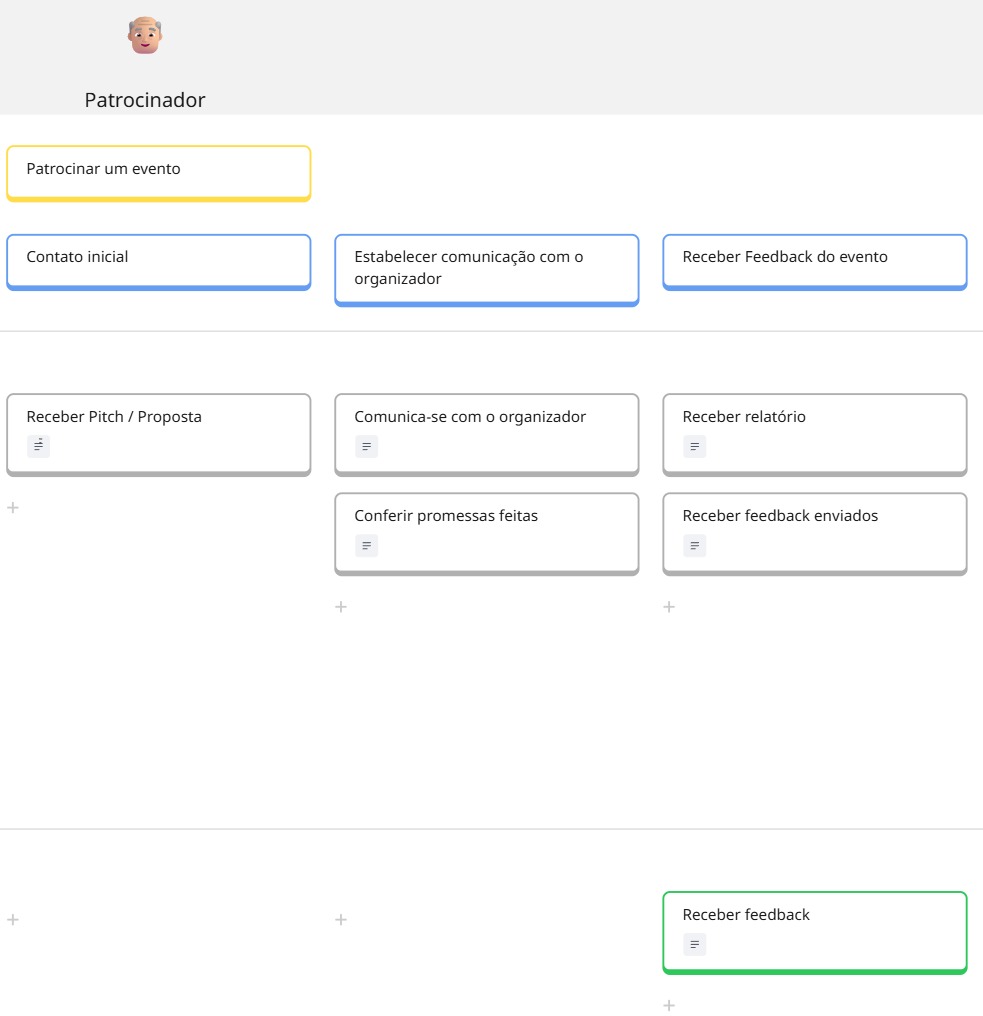Select Estabelecer comunicação com o organizador card

[486, 268]
